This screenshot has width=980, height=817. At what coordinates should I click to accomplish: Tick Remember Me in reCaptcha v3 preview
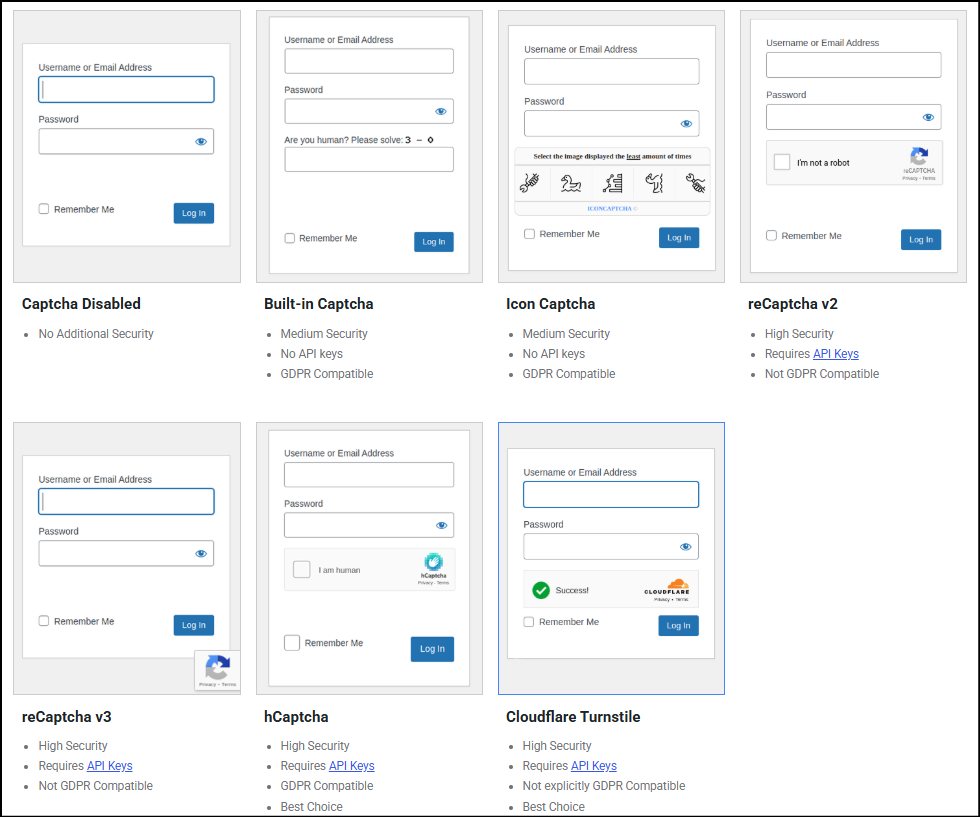(44, 621)
